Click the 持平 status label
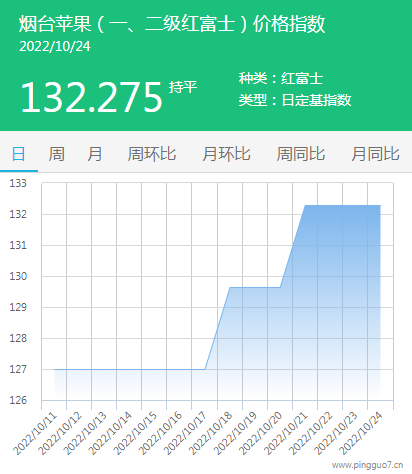This screenshot has width=412, height=474. [183, 87]
